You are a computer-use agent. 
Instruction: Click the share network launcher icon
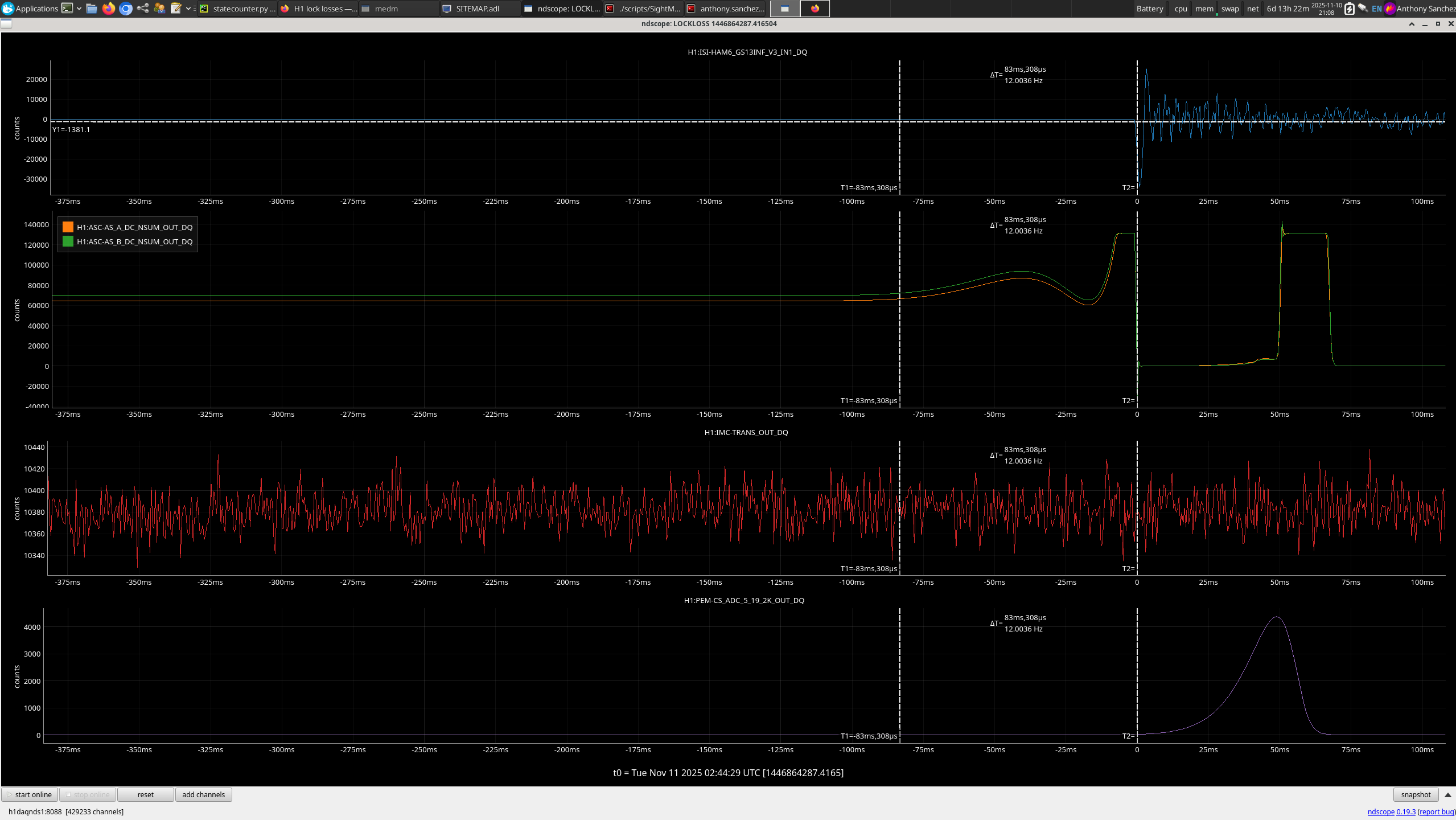tap(143, 9)
